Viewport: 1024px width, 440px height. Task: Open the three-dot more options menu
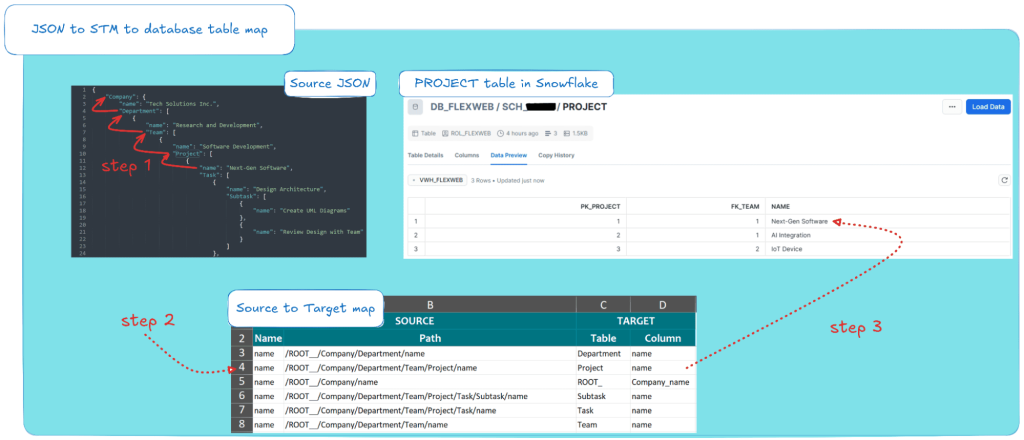(952, 107)
